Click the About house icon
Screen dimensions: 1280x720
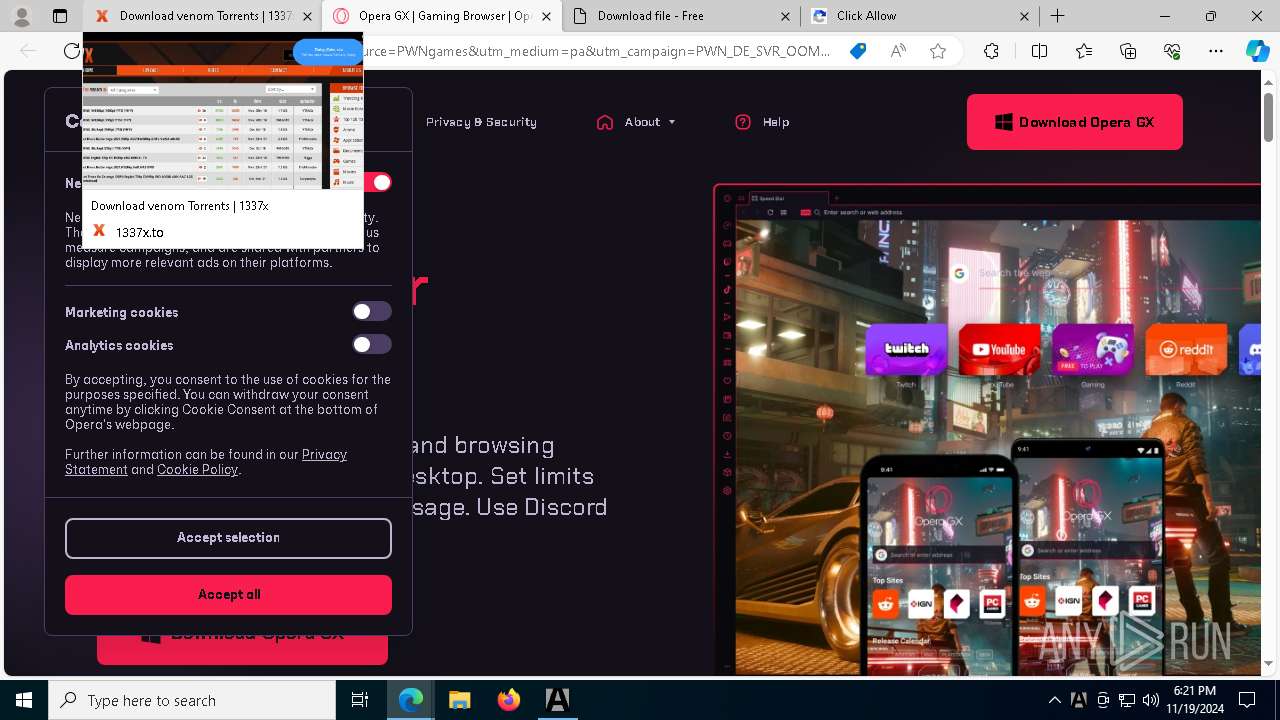[x=604, y=122]
